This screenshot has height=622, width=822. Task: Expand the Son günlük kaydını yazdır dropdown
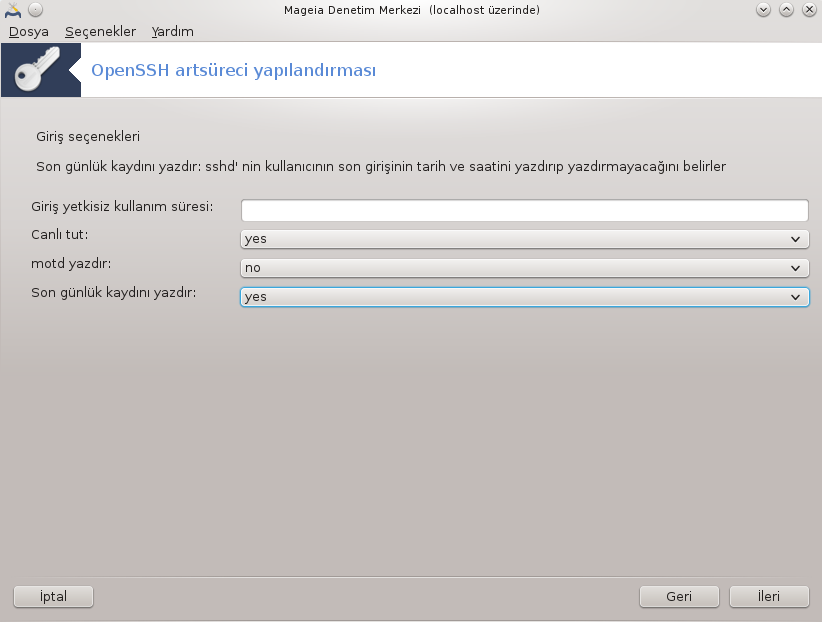click(x=524, y=297)
